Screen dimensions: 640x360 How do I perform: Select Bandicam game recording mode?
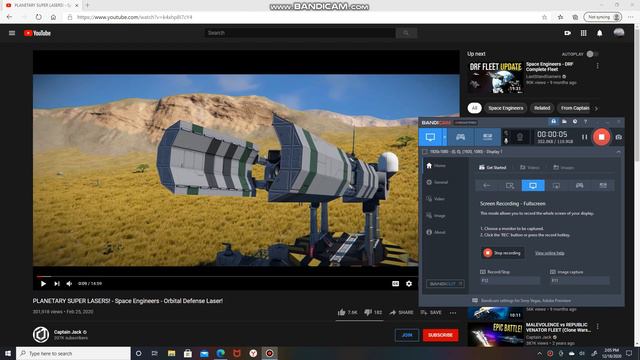(x=460, y=137)
